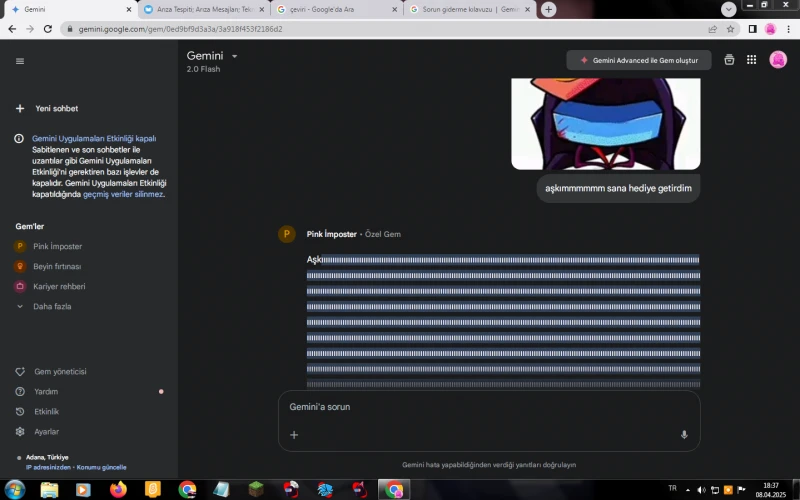
Task: Start a new chat with Yeni sohbet
Action: tap(47, 109)
